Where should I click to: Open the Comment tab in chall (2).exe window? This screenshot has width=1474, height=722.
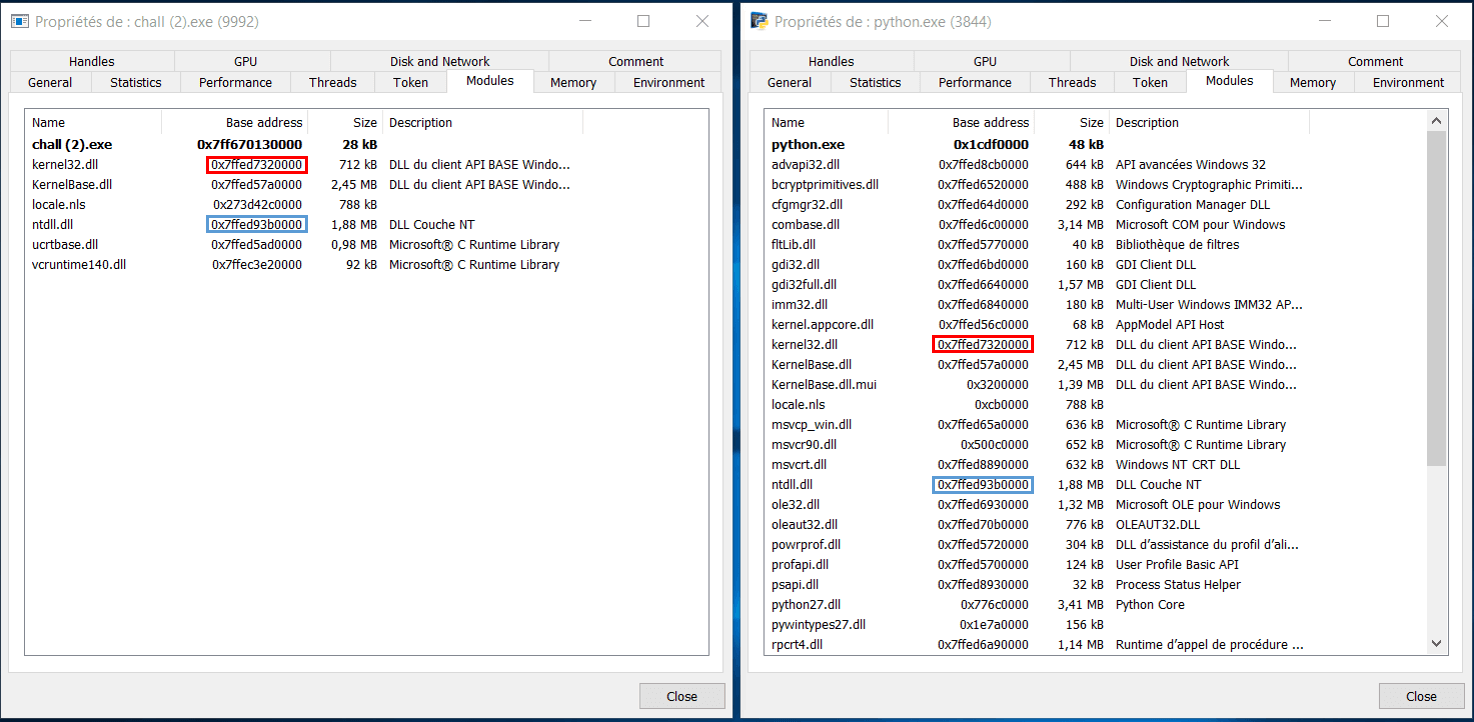click(636, 61)
